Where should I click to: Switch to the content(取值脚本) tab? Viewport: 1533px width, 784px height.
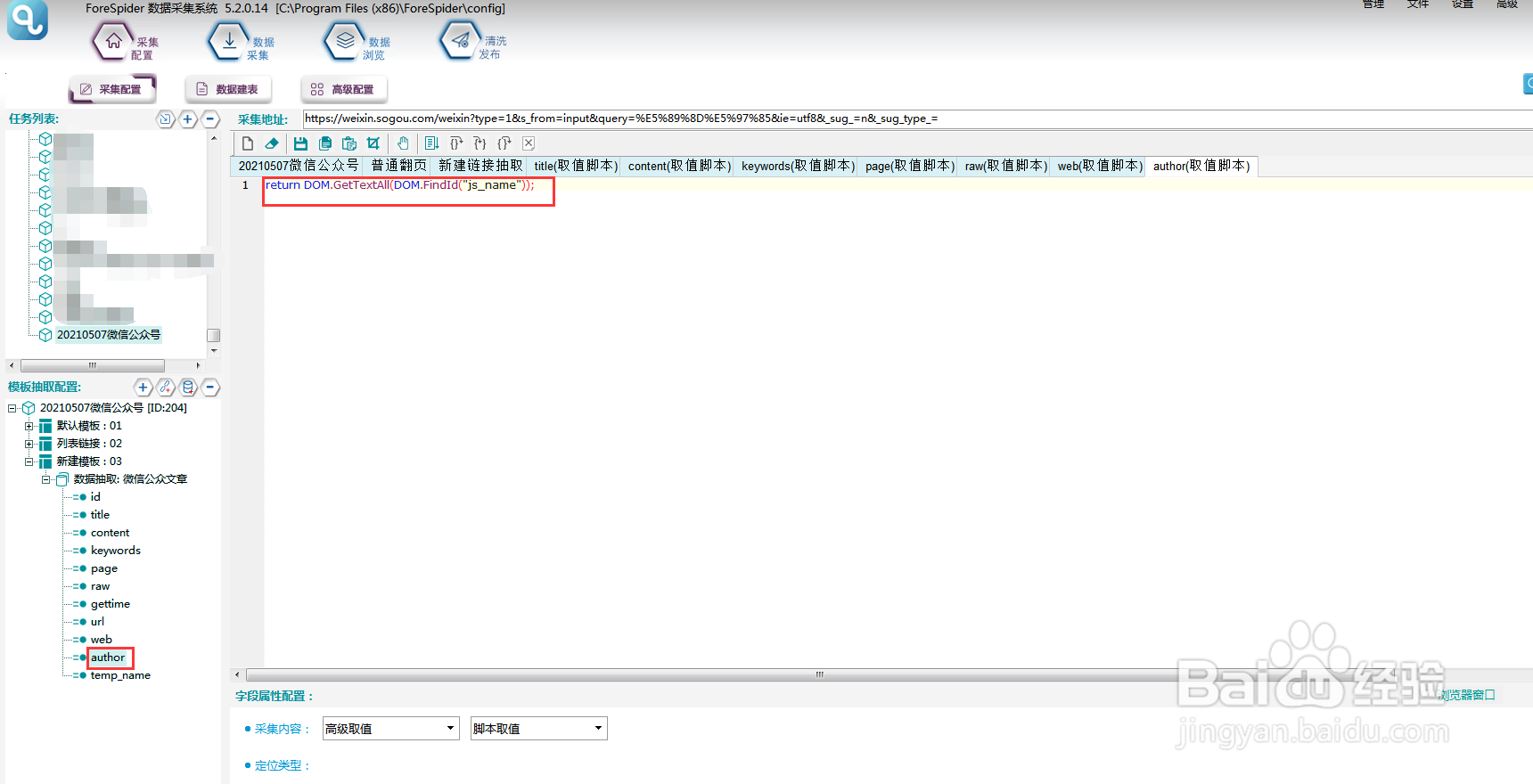point(679,166)
